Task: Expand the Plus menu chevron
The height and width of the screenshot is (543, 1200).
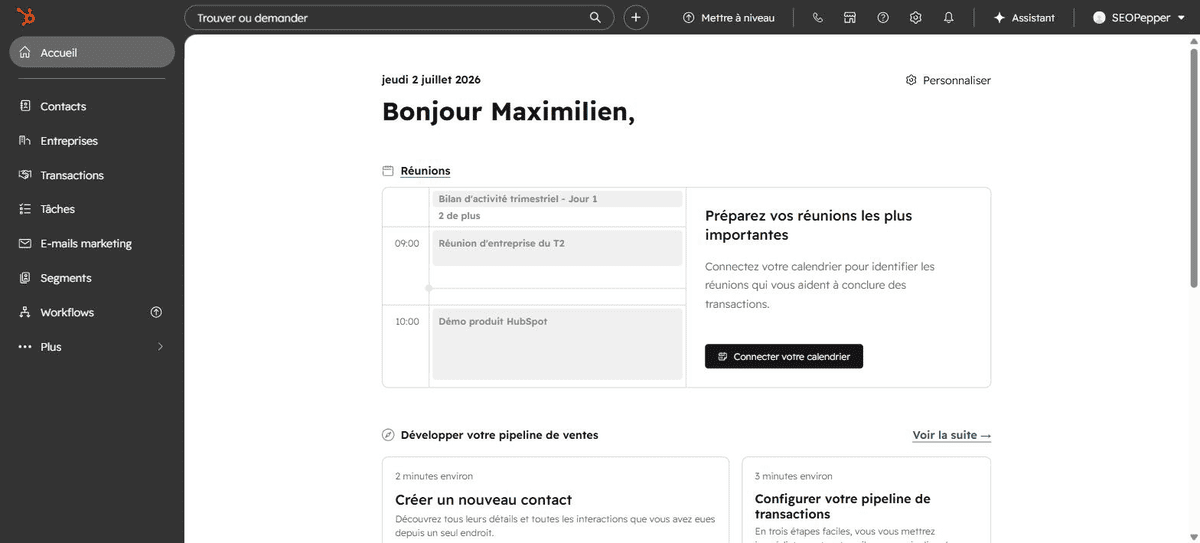Action: tap(160, 347)
